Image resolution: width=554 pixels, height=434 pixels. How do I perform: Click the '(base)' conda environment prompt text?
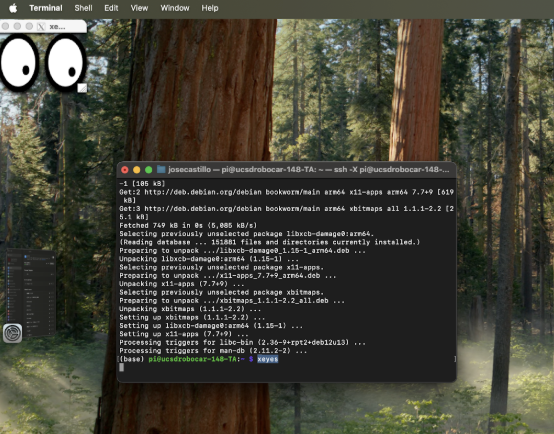[132, 359]
